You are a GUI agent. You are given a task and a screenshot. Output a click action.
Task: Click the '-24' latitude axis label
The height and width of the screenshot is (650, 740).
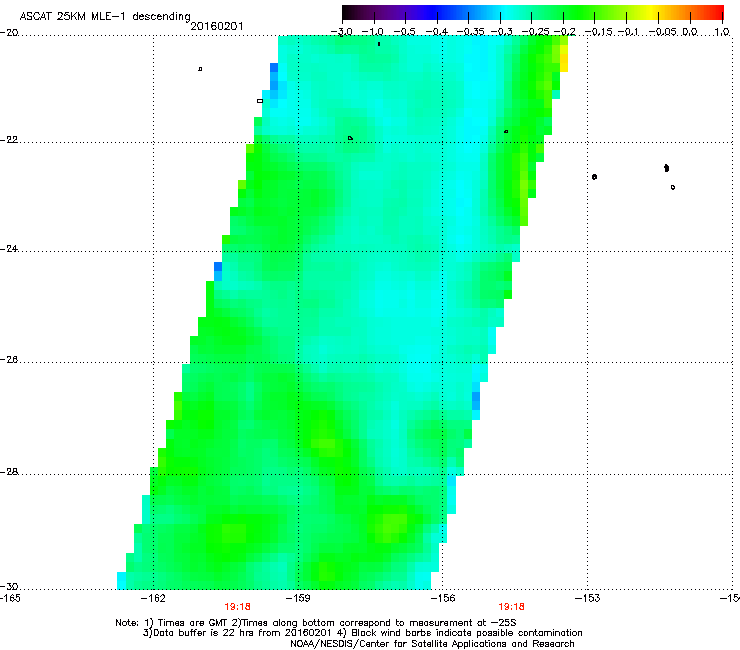[x=9, y=249]
